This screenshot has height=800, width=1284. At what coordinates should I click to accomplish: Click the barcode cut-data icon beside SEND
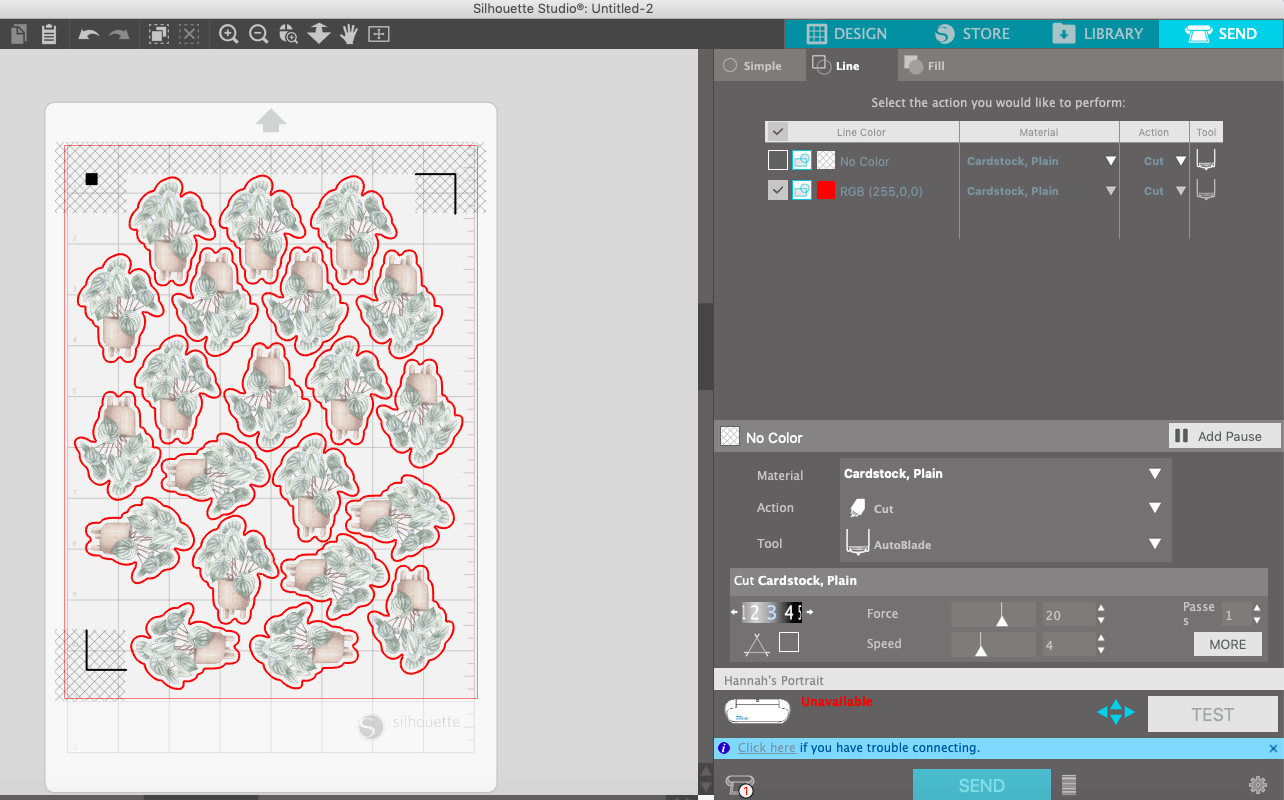click(1069, 785)
